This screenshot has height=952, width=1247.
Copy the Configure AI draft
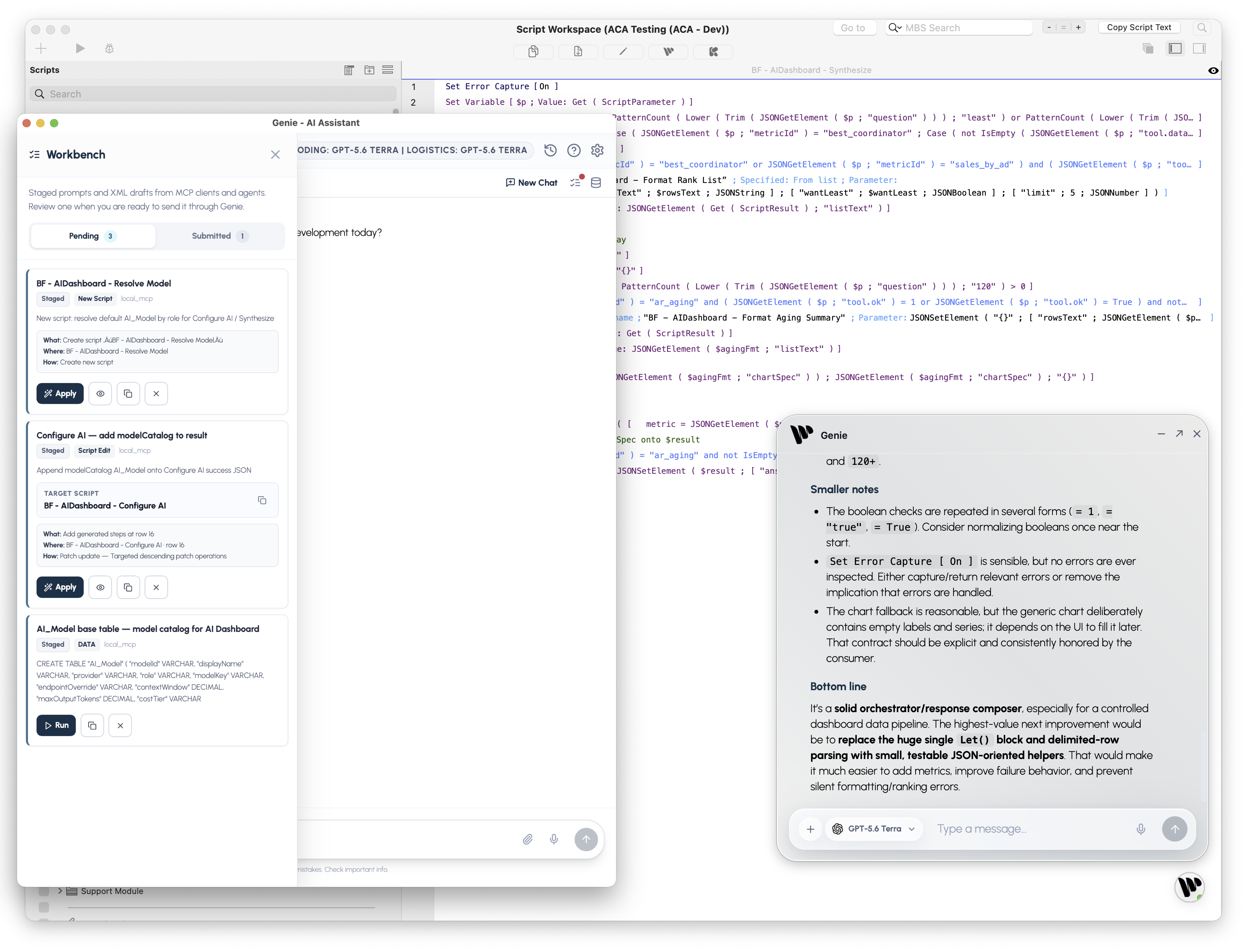(x=128, y=588)
